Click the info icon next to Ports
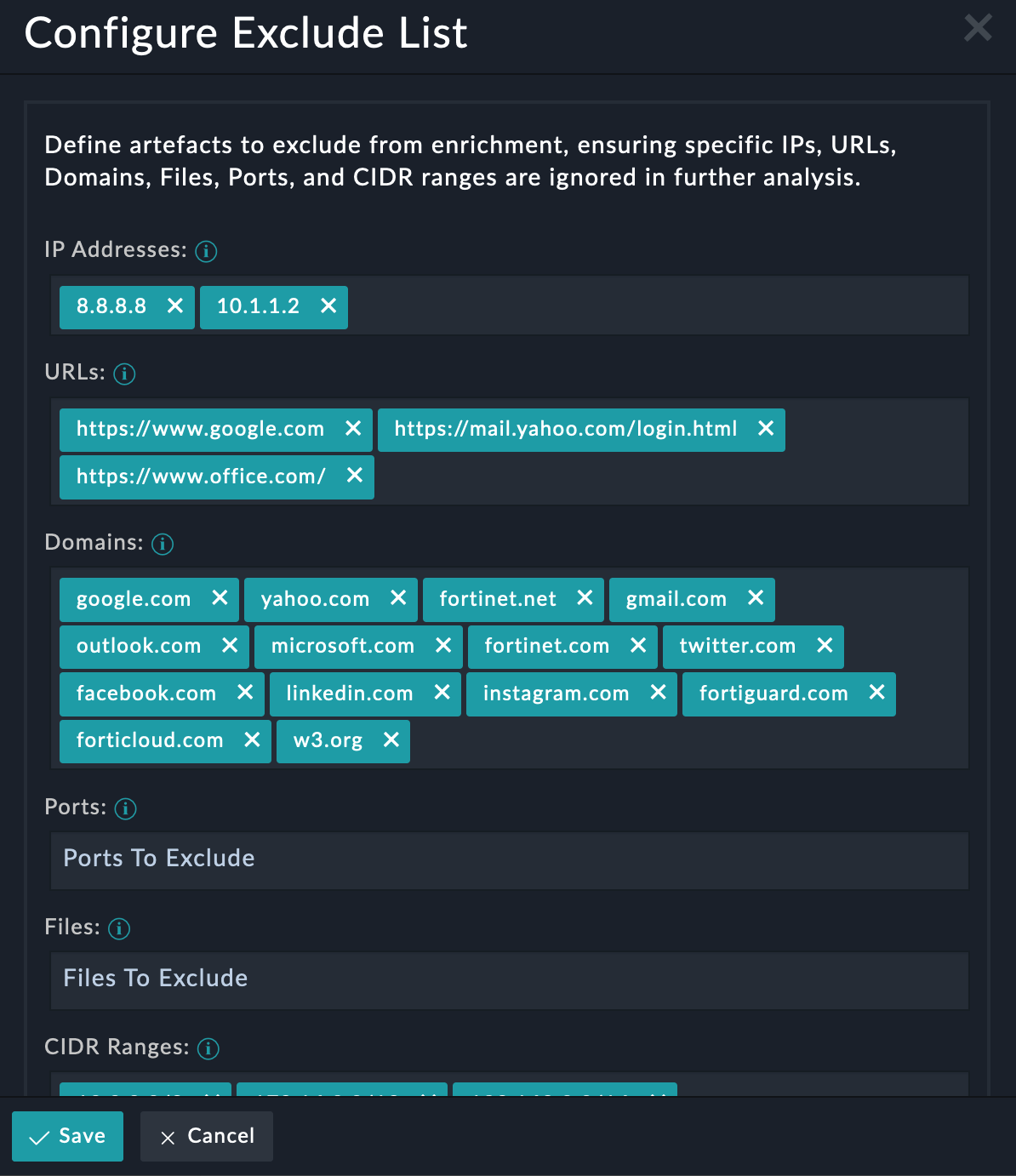This screenshot has height=1176, width=1016. pyautogui.click(x=125, y=808)
